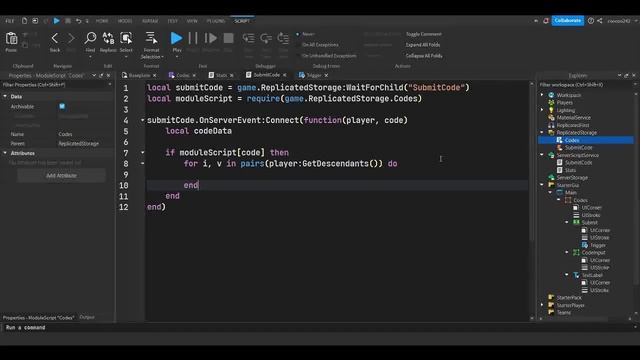Click the help question mark icon
The height and width of the screenshot is (360, 640).
tap(591, 20)
